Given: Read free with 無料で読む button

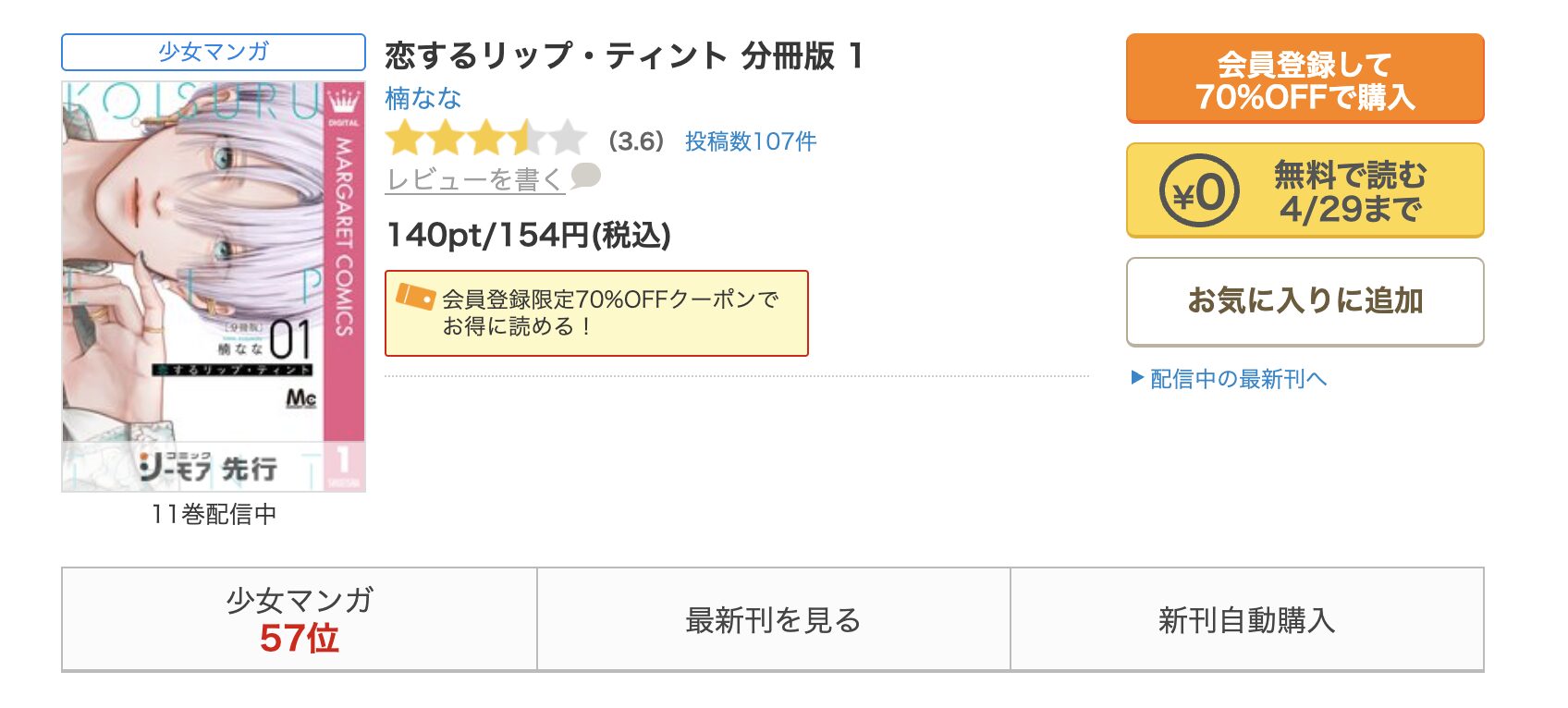Looking at the screenshot, I should (x=1305, y=190).
